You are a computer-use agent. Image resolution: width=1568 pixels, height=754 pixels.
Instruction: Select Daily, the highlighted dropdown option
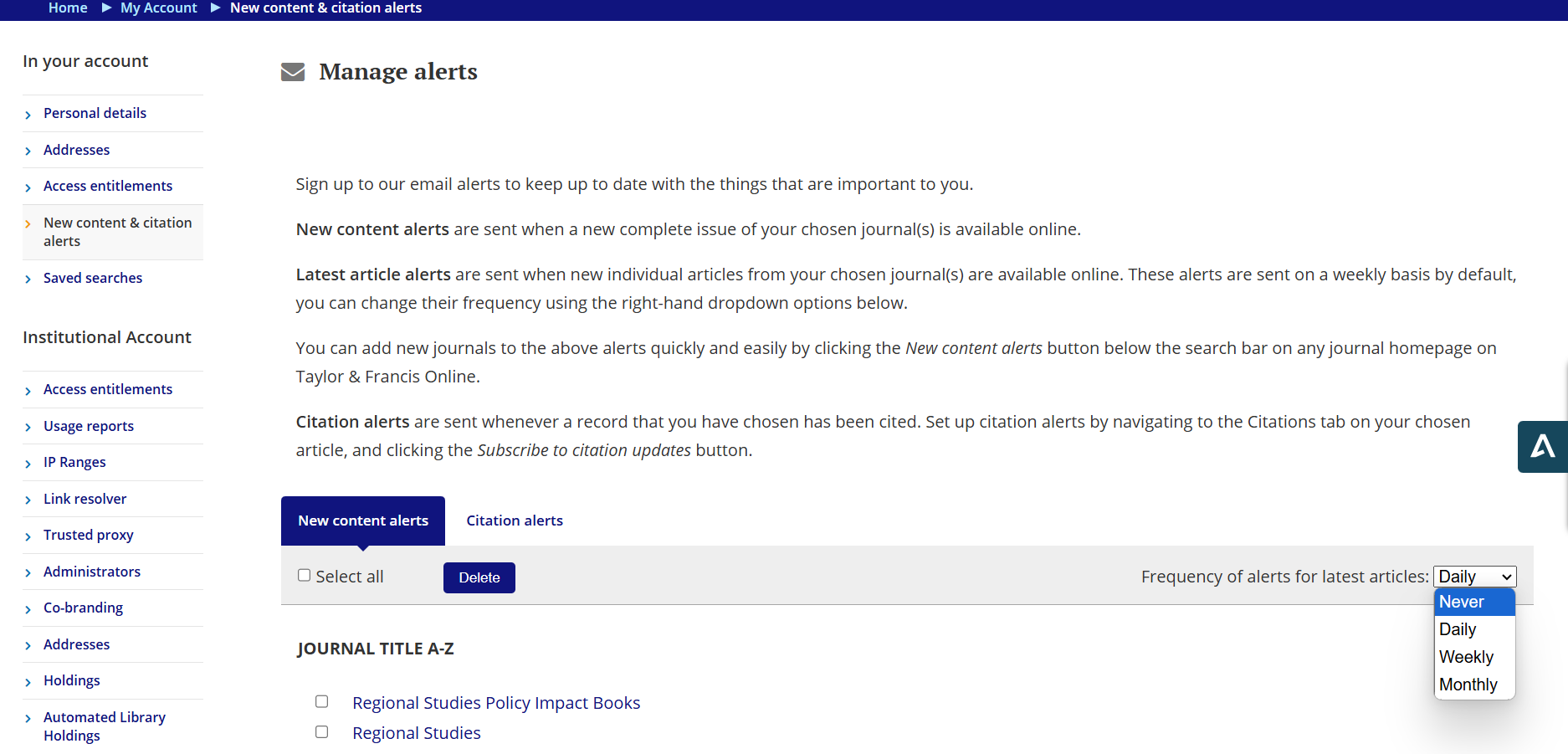click(1457, 629)
